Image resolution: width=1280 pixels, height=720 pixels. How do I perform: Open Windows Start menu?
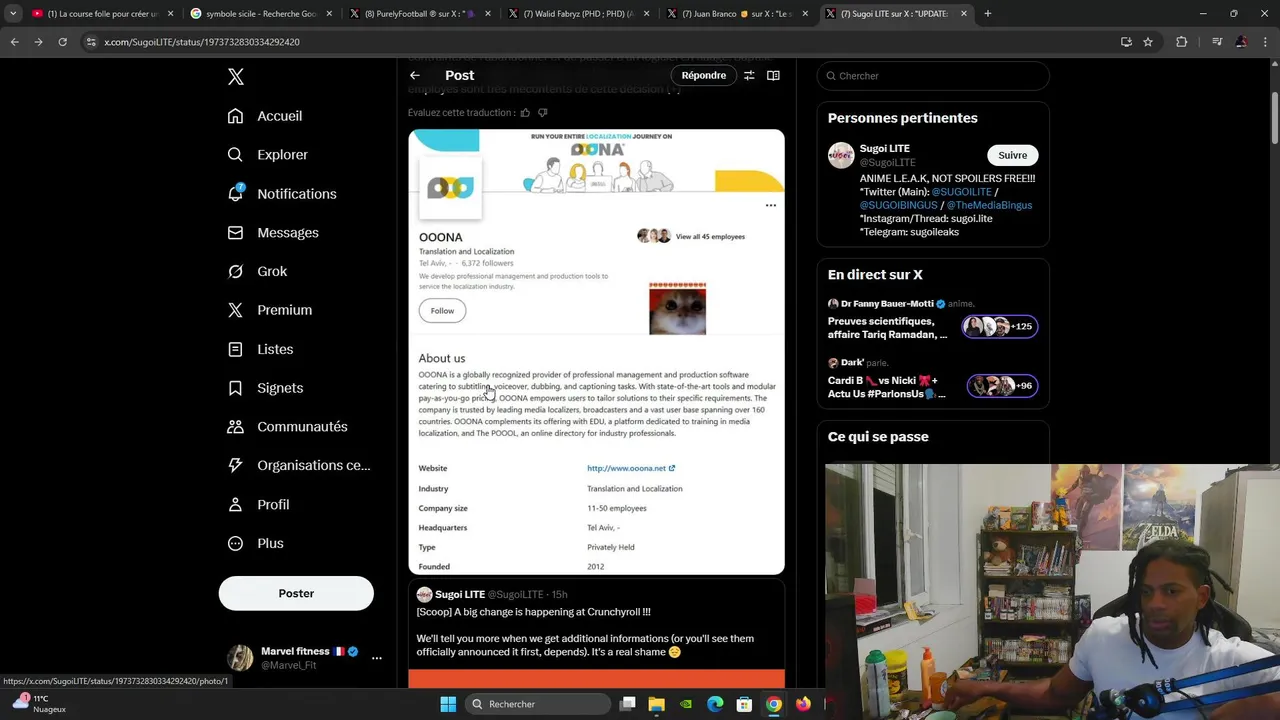pyautogui.click(x=448, y=704)
